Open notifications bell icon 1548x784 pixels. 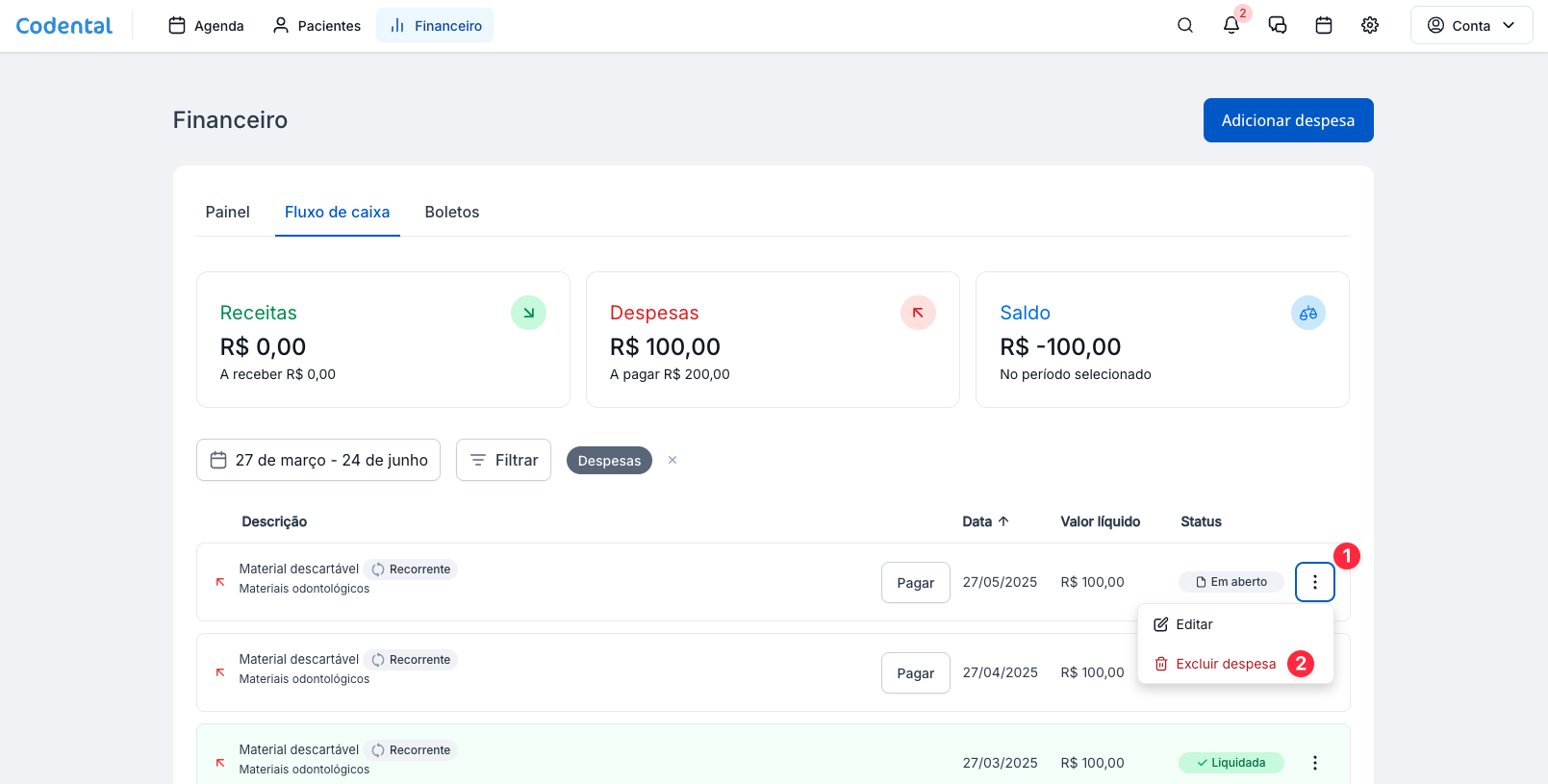[x=1231, y=26]
